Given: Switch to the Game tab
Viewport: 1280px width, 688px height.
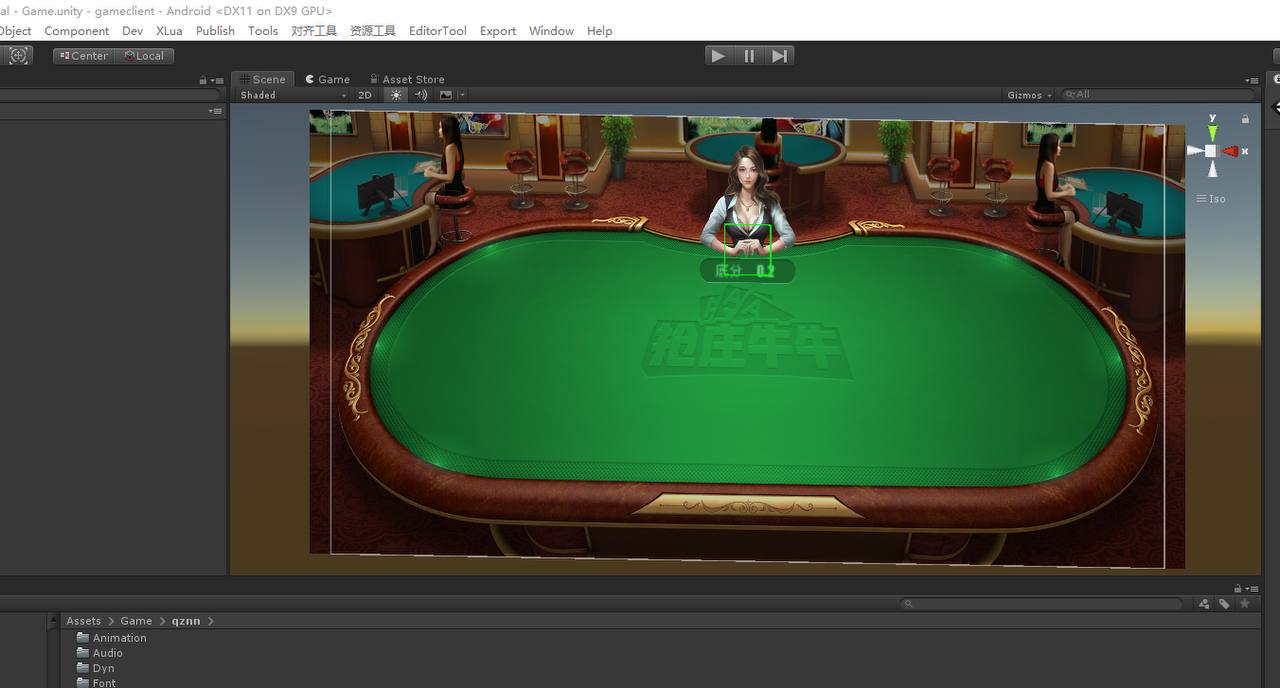Looking at the screenshot, I should coord(327,79).
